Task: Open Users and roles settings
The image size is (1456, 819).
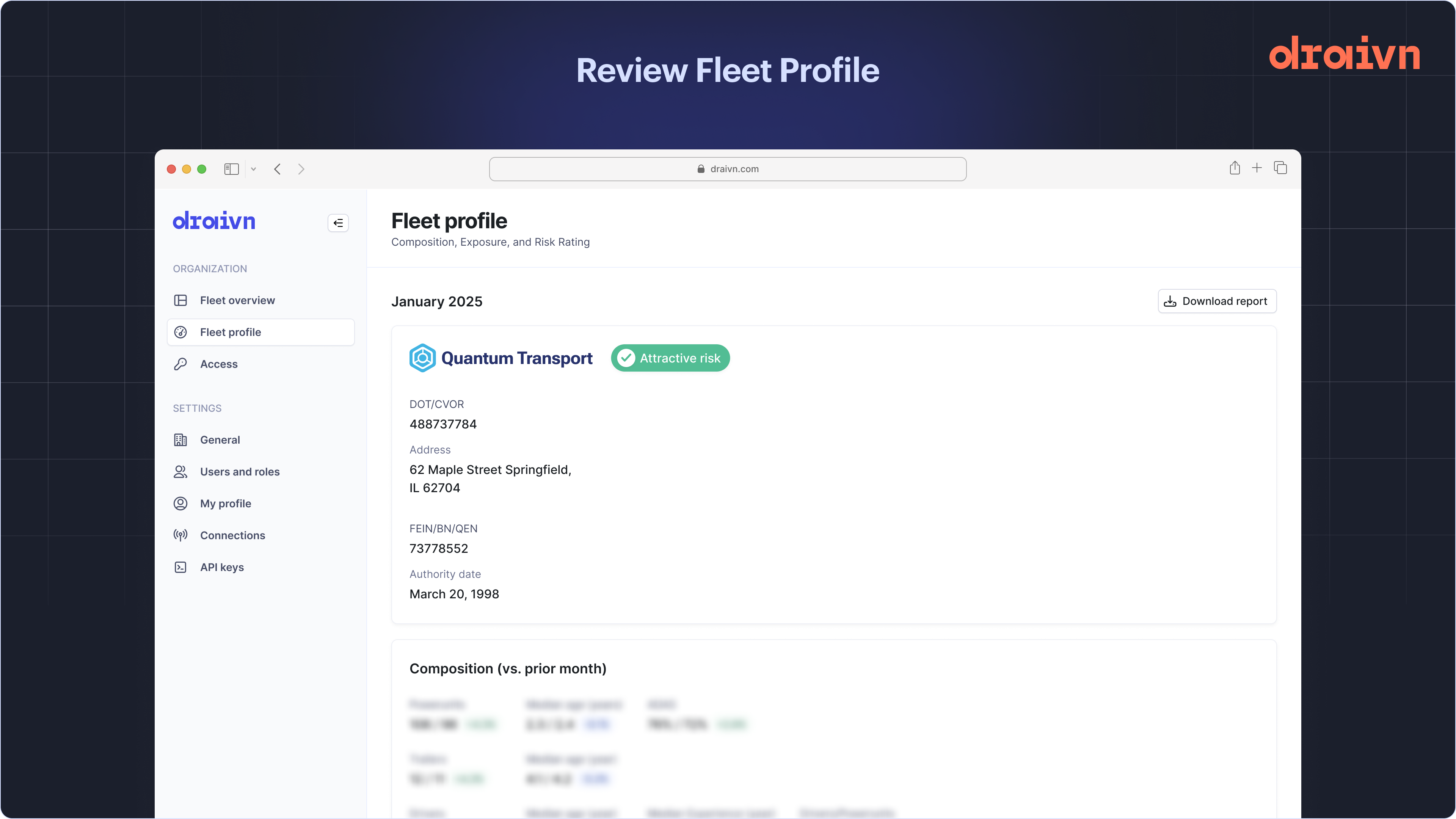Action: (x=240, y=471)
